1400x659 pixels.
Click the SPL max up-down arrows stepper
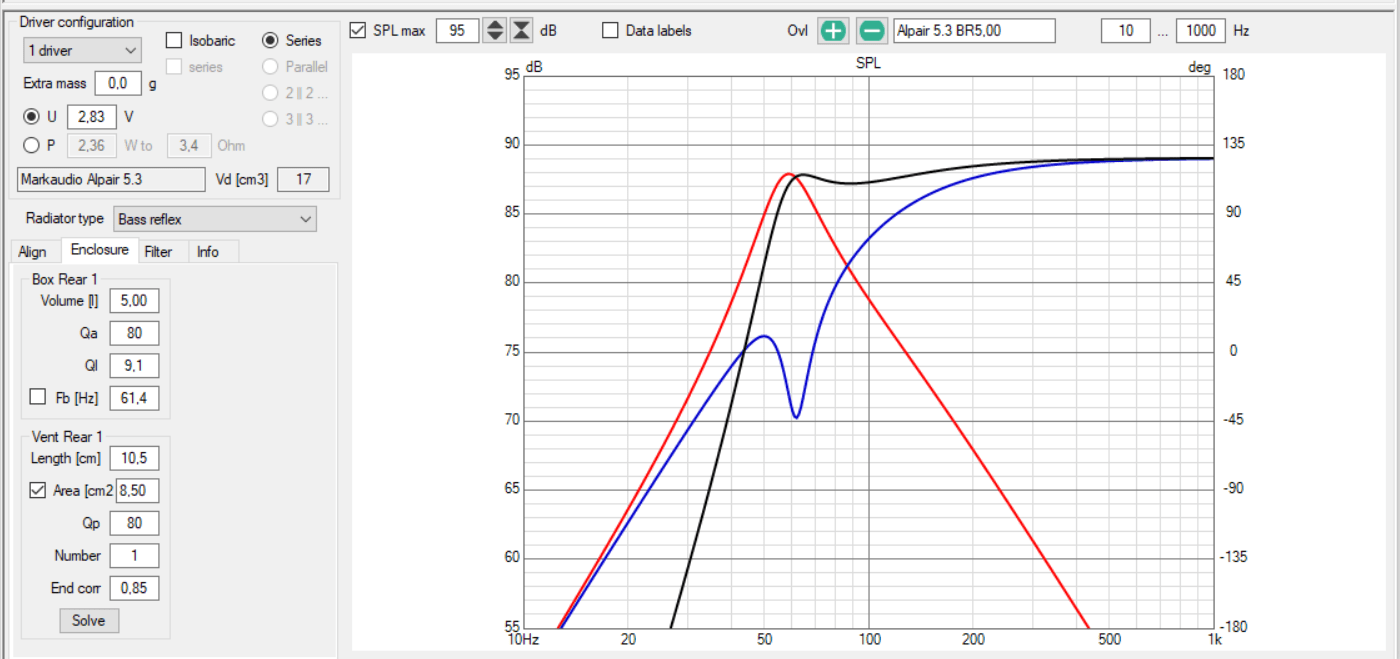point(494,31)
